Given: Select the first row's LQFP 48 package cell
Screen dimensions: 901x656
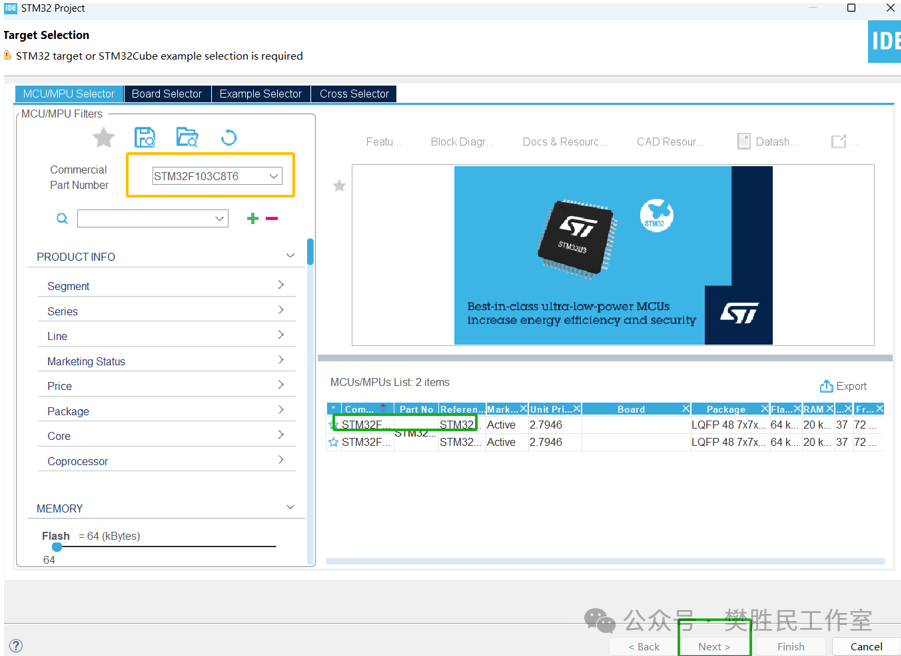Looking at the screenshot, I should pyautogui.click(x=729, y=425).
